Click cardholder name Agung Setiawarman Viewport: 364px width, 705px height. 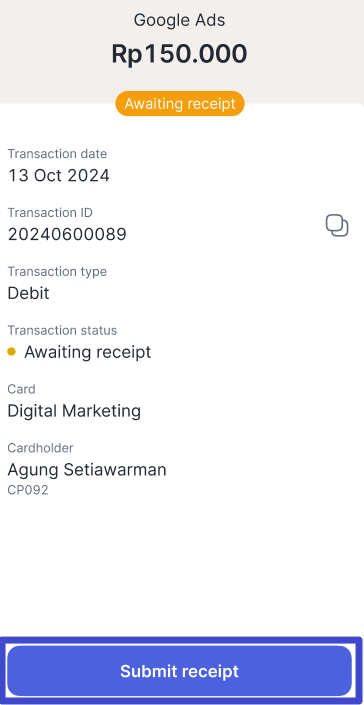pos(87,470)
